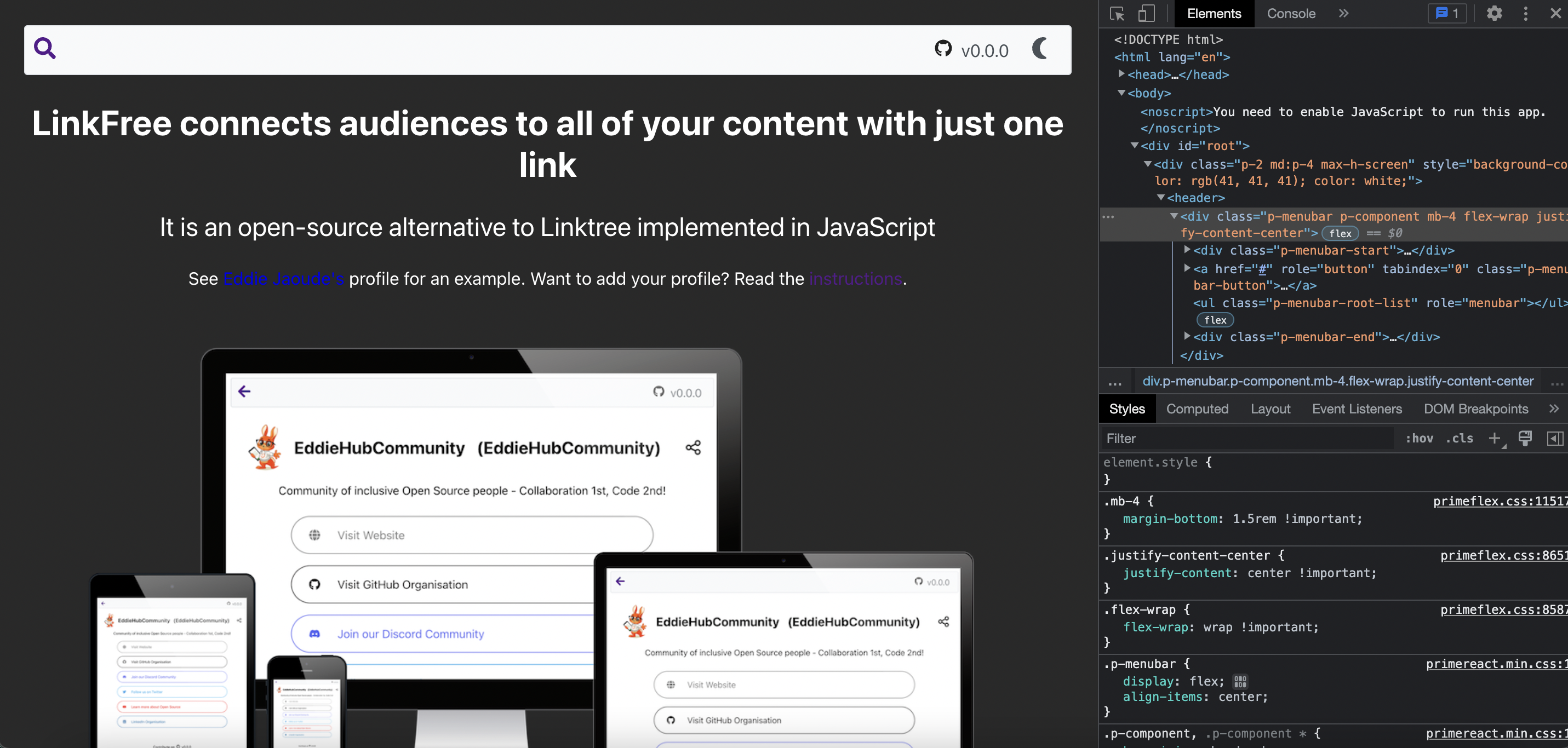Click the purple search magnifier icon
Viewport: 1568px width, 748px height.
(x=44, y=48)
